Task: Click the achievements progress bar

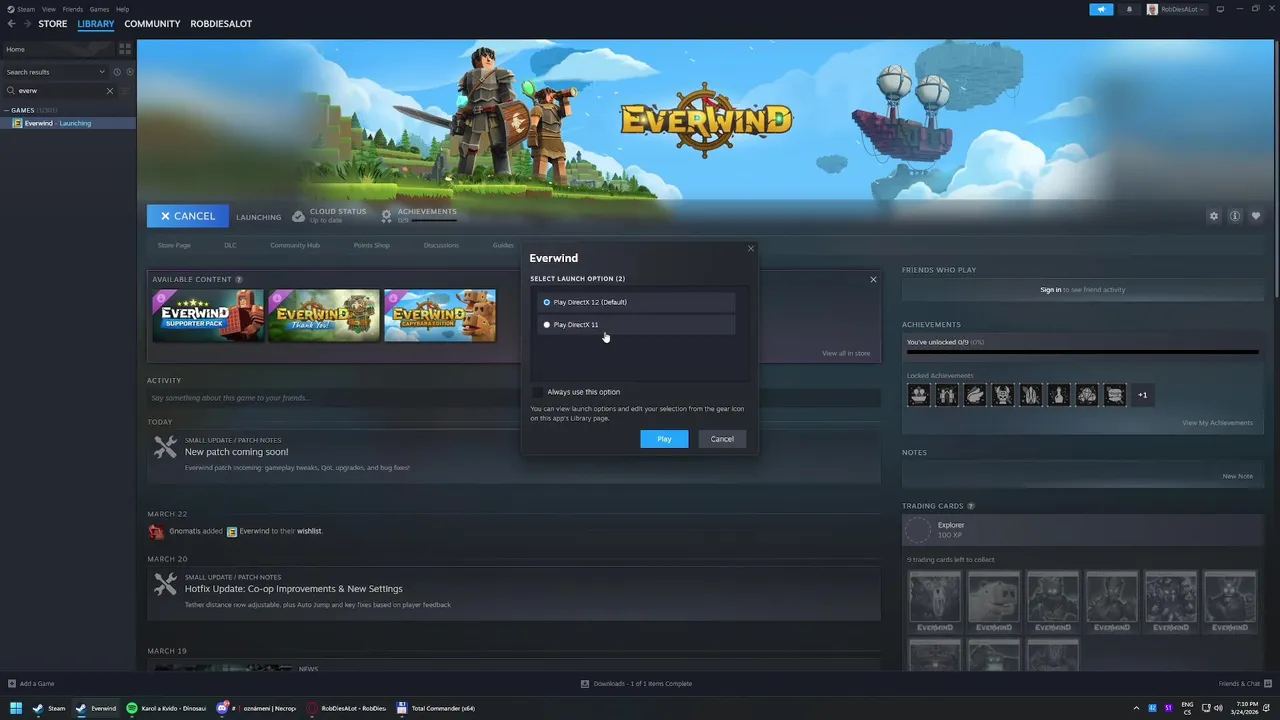Action: pos(1082,352)
